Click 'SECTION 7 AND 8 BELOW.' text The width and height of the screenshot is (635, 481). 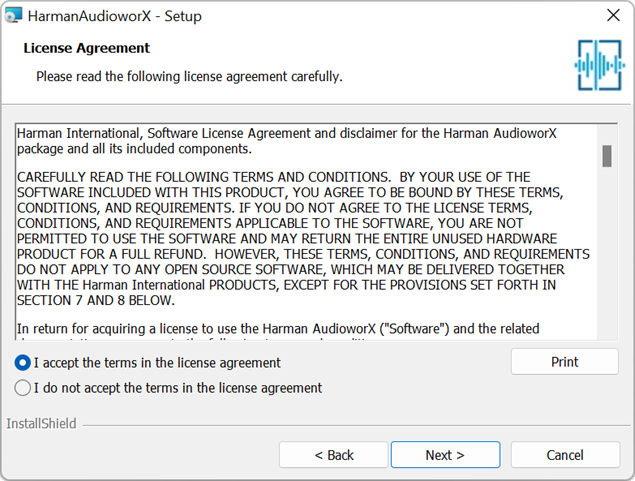(96, 300)
